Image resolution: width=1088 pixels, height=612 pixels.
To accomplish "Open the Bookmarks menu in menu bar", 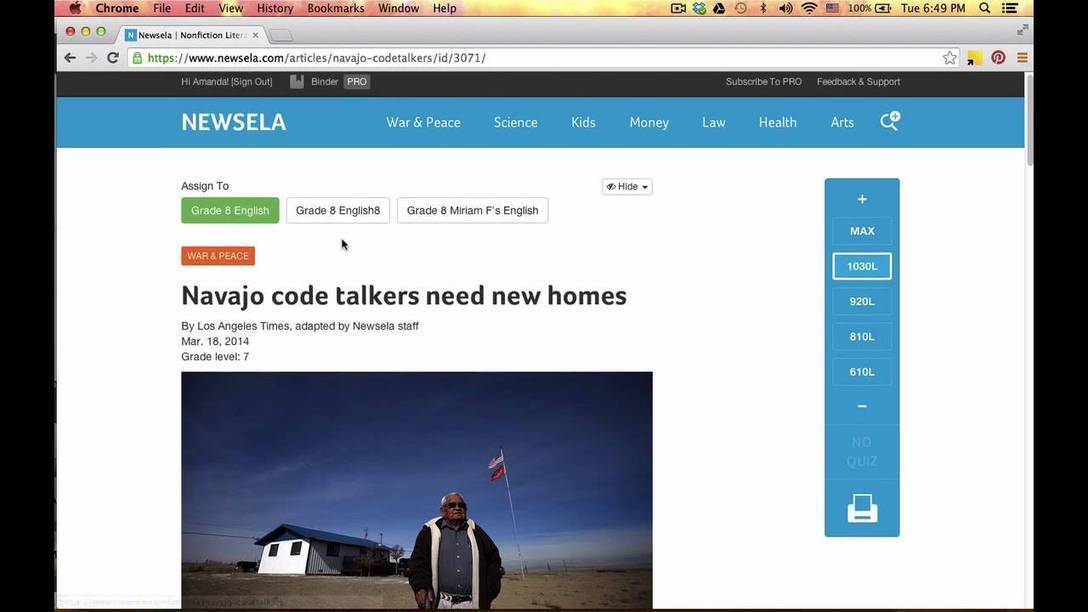I will (x=335, y=8).
